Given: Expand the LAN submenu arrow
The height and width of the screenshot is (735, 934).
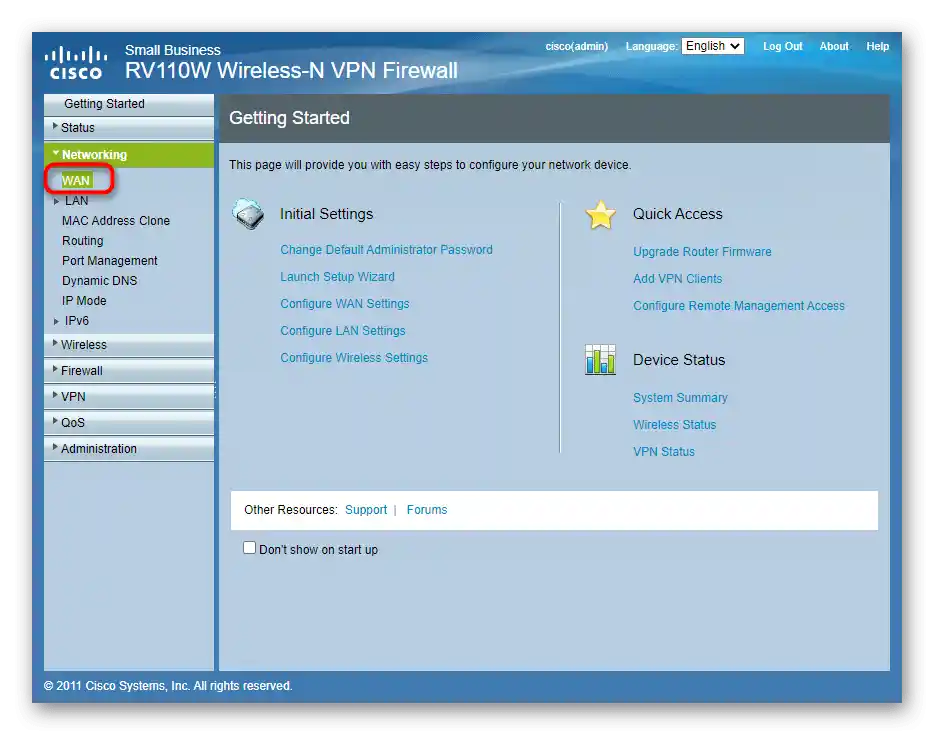Looking at the screenshot, I should click(x=56, y=202).
